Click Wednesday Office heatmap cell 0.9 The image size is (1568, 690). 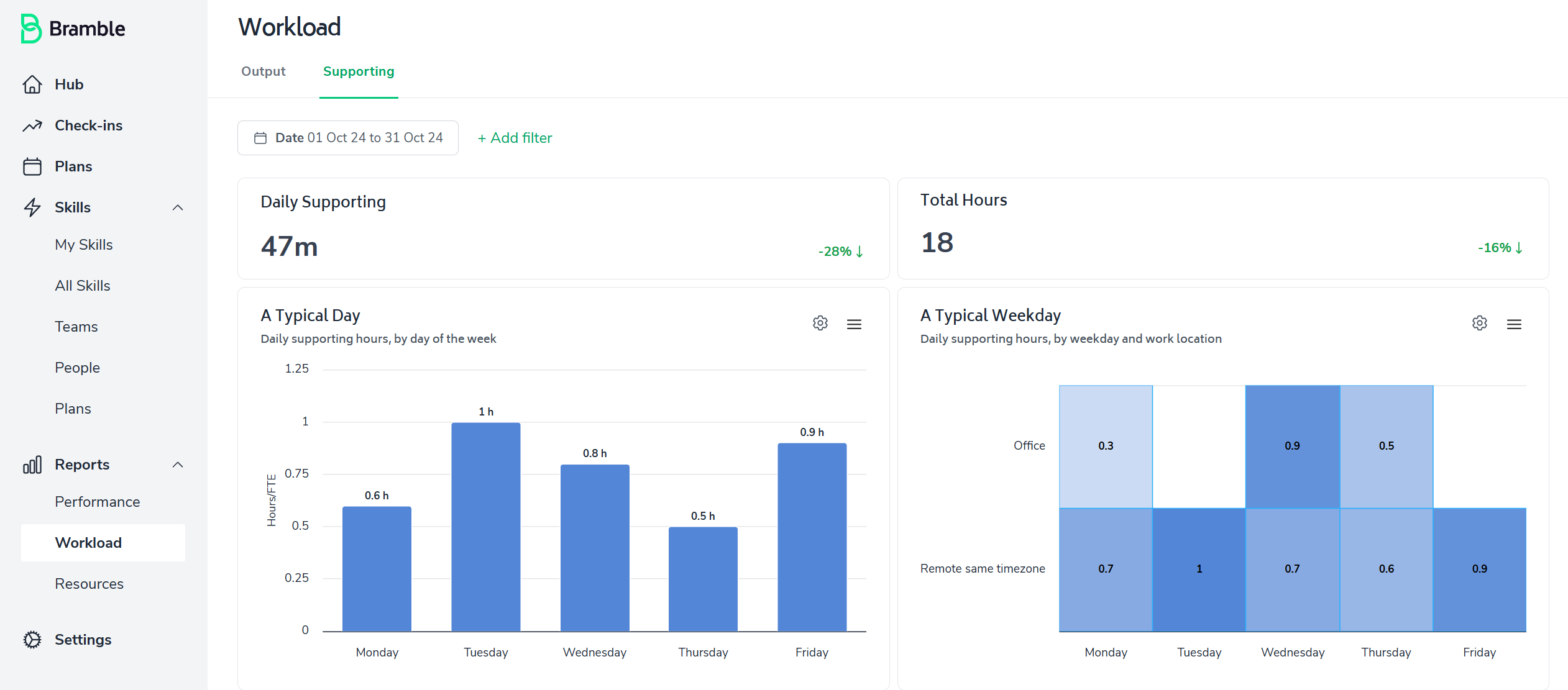coord(1292,446)
